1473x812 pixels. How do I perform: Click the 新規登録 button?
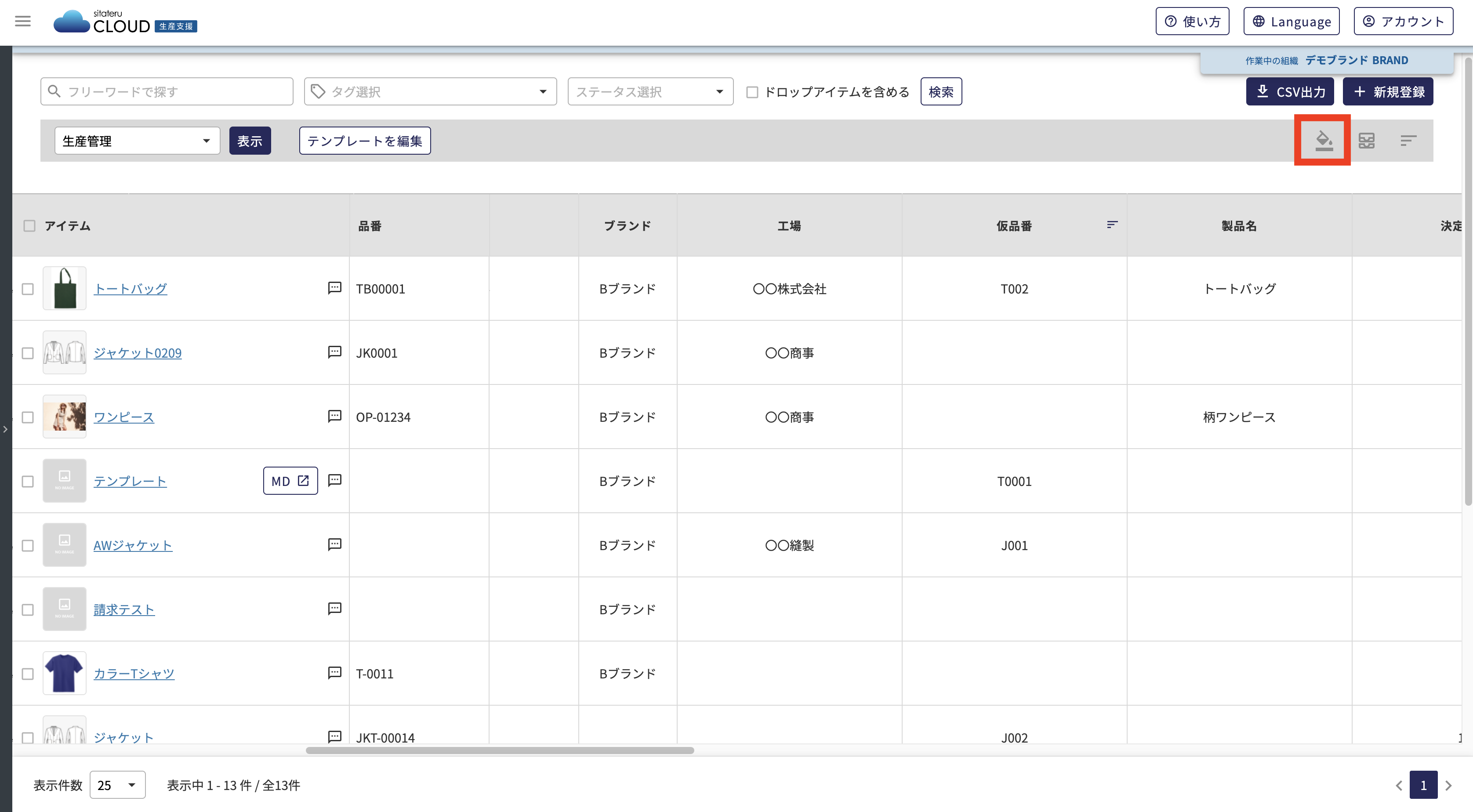tap(1388, 91)
